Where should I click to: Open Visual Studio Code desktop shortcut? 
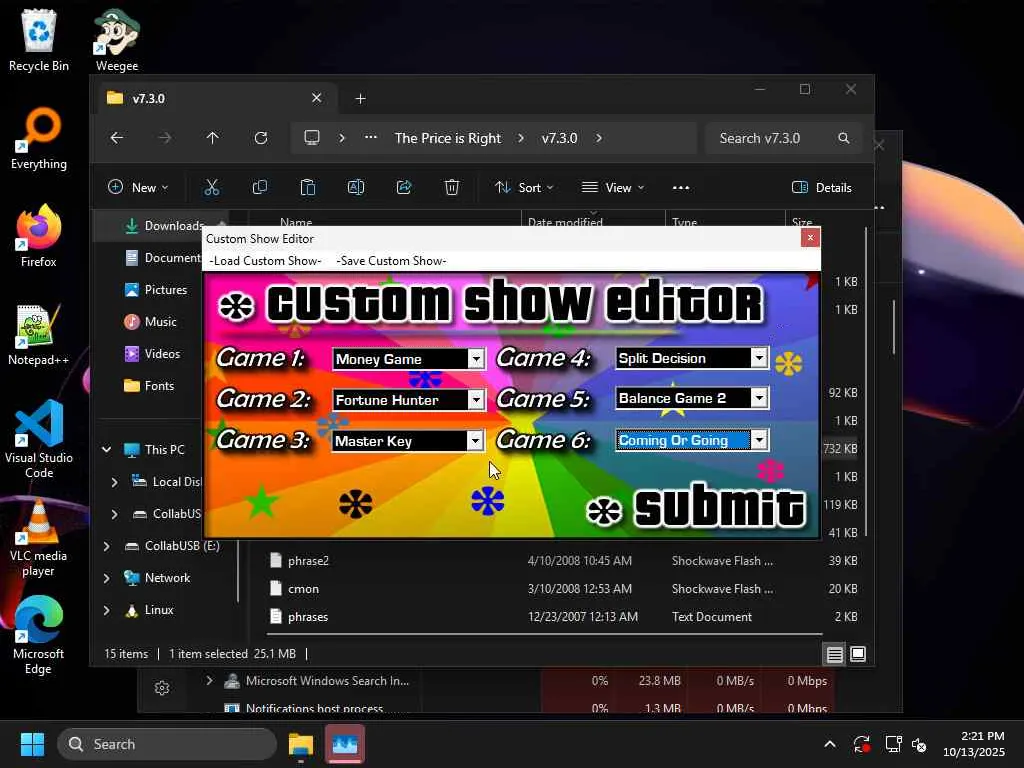tap(39, 440)
